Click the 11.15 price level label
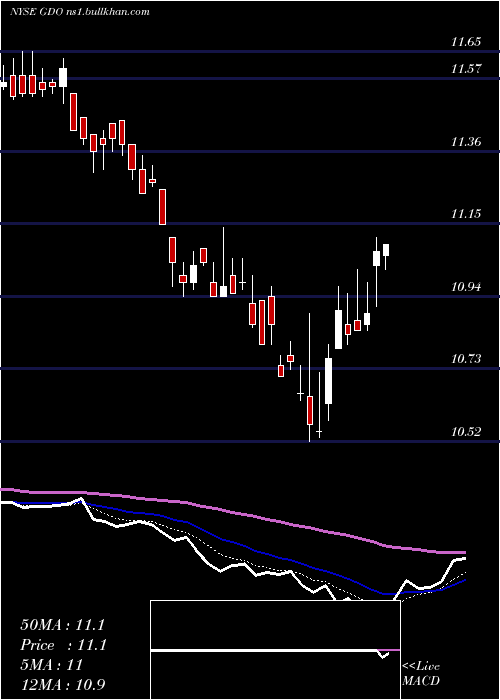Image resolution: width=500 pixels, height=700 pixels. [466, 214]
